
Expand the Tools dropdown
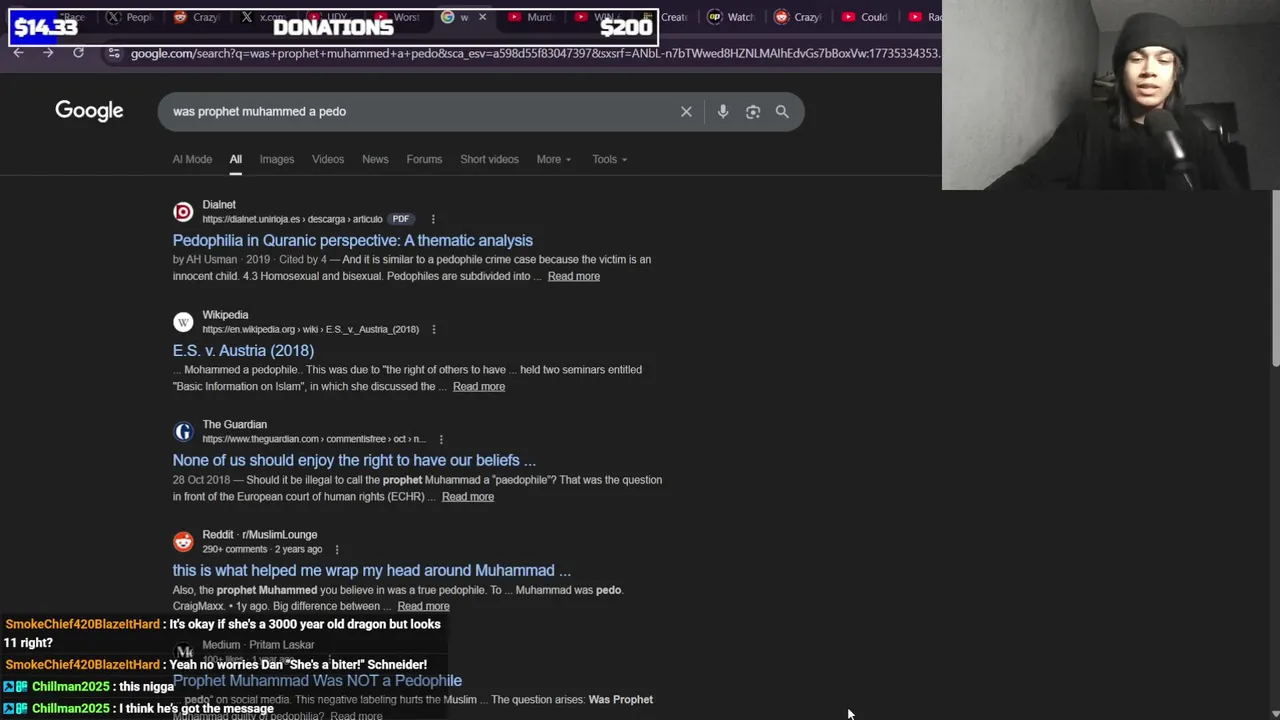coord(609,159)
